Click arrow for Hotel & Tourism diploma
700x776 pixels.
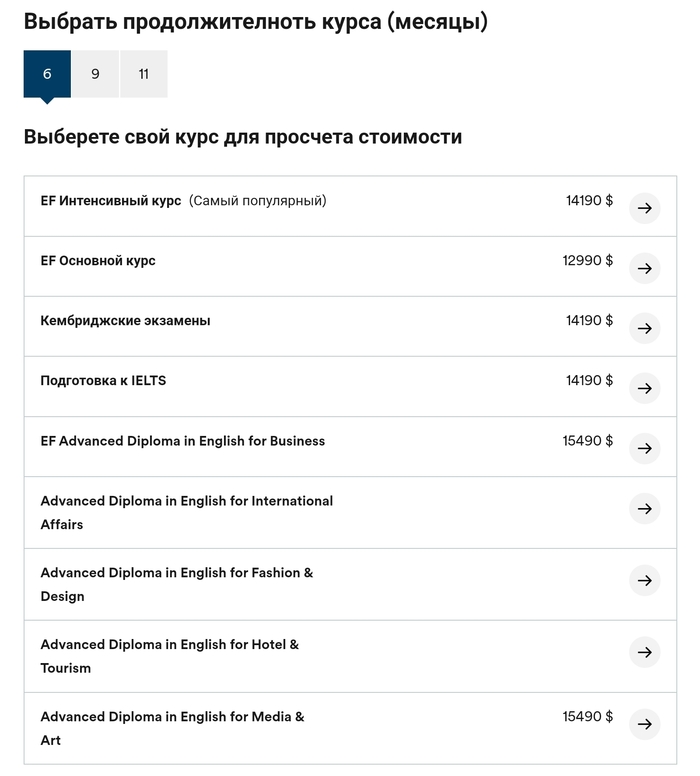[x=645, y=652]
